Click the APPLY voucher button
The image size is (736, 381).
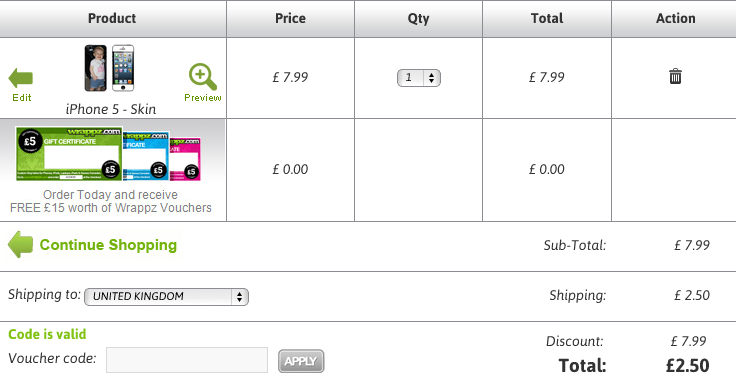pyautogui.click(x=301, y=361)
